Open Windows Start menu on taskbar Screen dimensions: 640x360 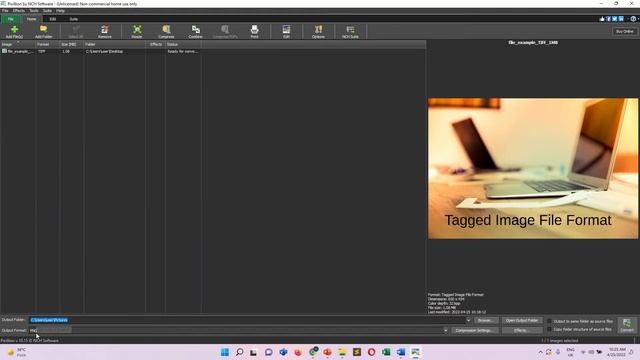(224, 352)
